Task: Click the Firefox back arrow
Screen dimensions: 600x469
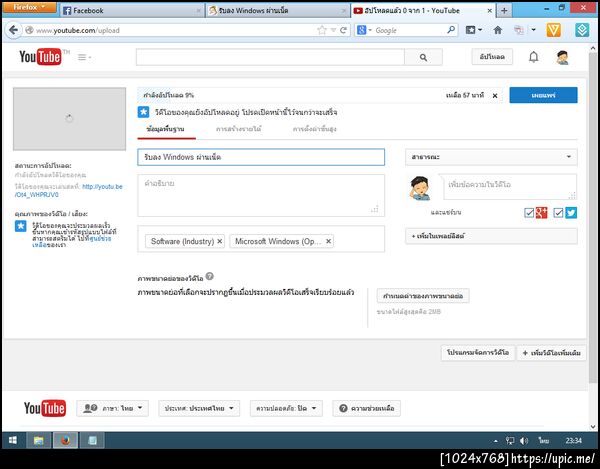Action: click(x=13, y=30)
